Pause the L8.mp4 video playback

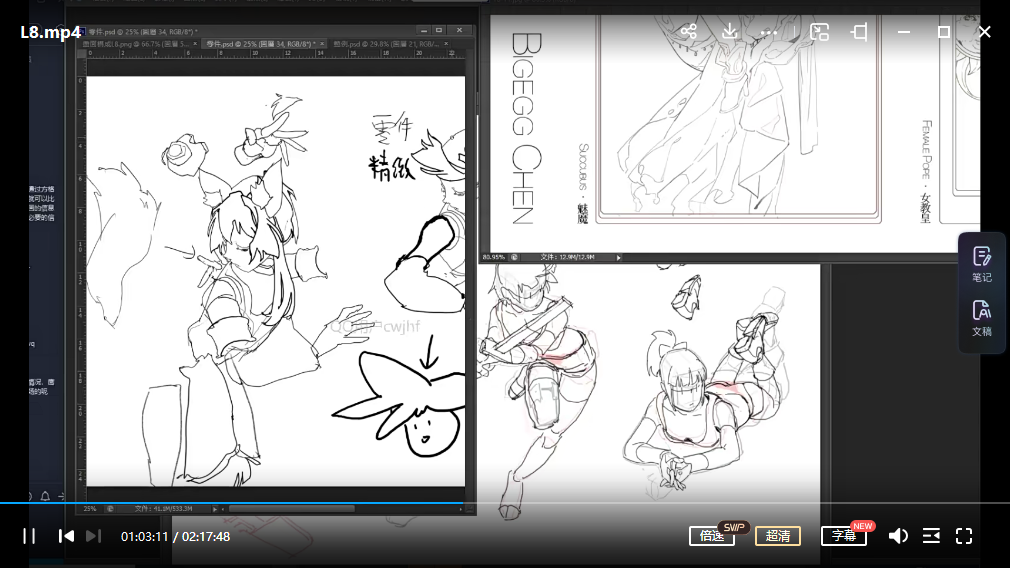tap(29, 536)
